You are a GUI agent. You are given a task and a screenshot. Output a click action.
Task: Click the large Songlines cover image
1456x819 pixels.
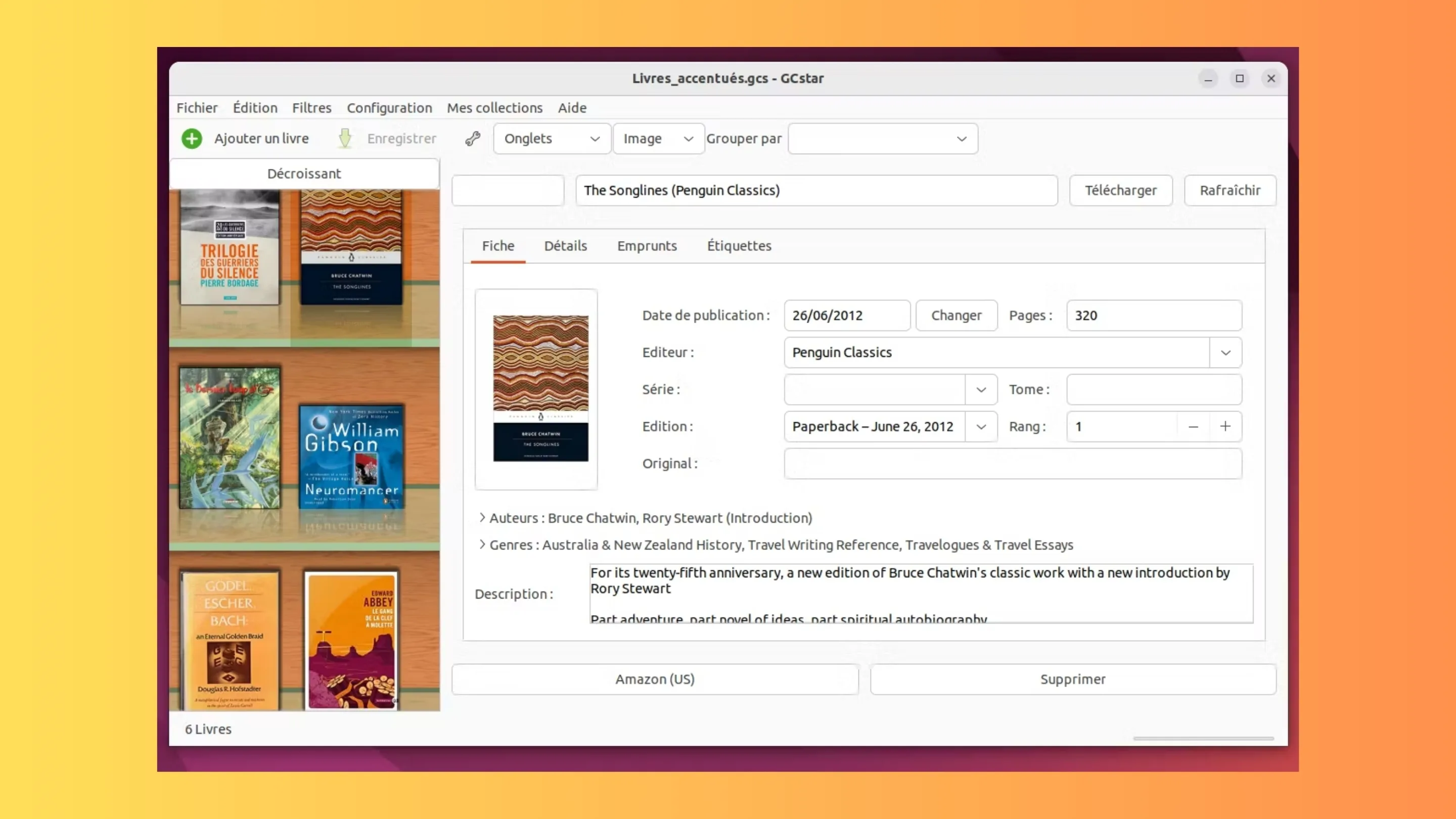[x=540, y=388]
